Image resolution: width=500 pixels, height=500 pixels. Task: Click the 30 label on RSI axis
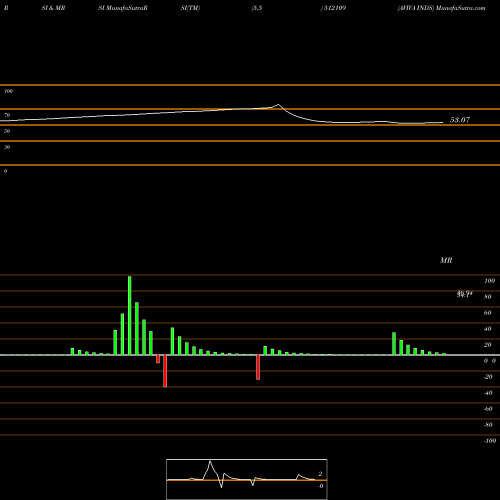[x=7, y=147]
